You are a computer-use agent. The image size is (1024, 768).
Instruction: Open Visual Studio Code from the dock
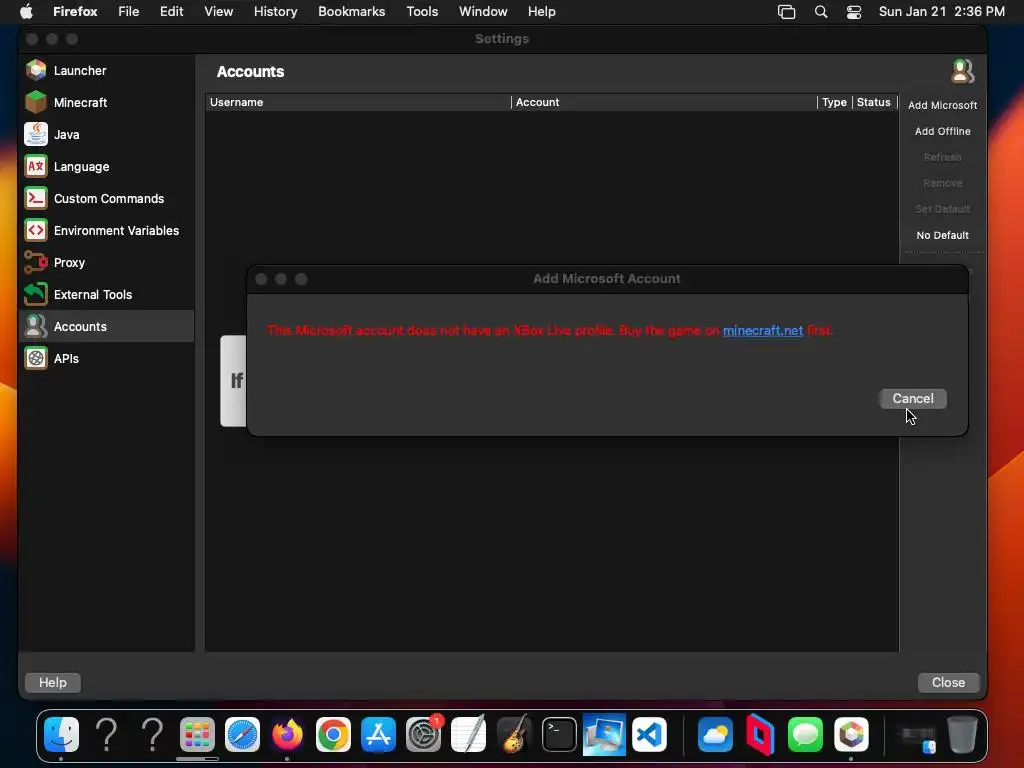coord(649,735)
